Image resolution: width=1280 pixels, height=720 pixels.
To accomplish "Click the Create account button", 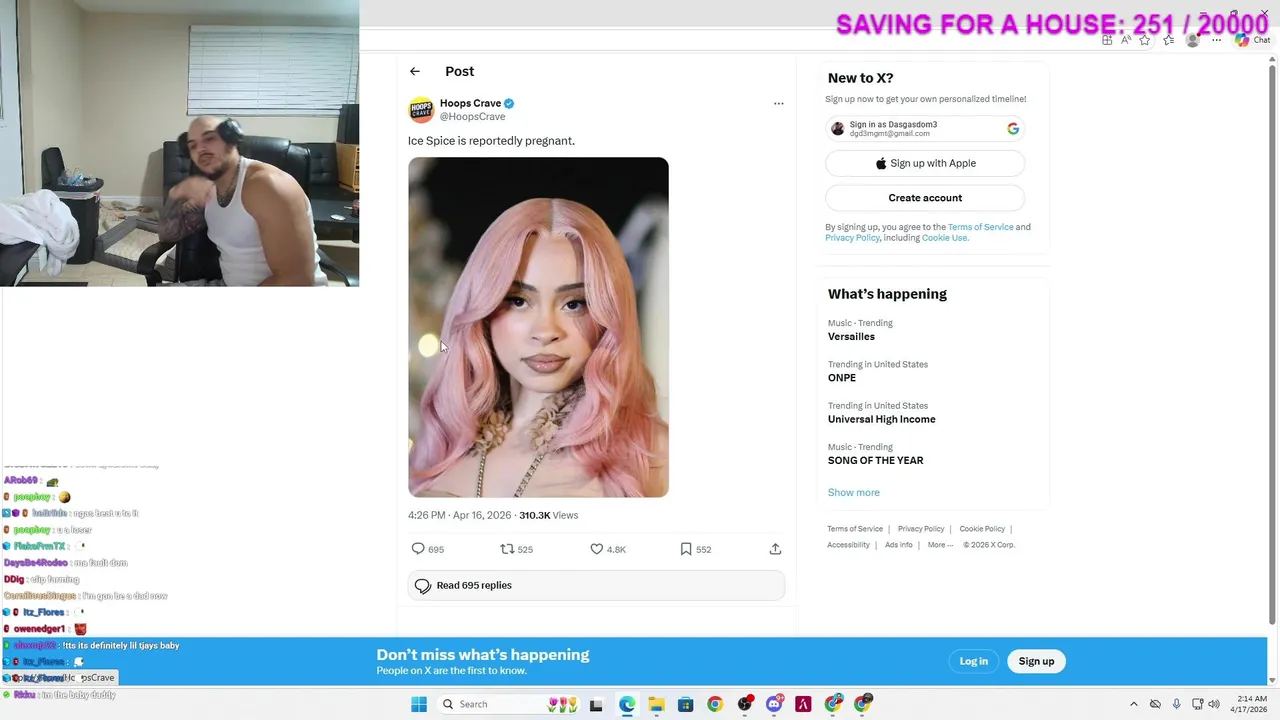I will [x=925, y=198].
